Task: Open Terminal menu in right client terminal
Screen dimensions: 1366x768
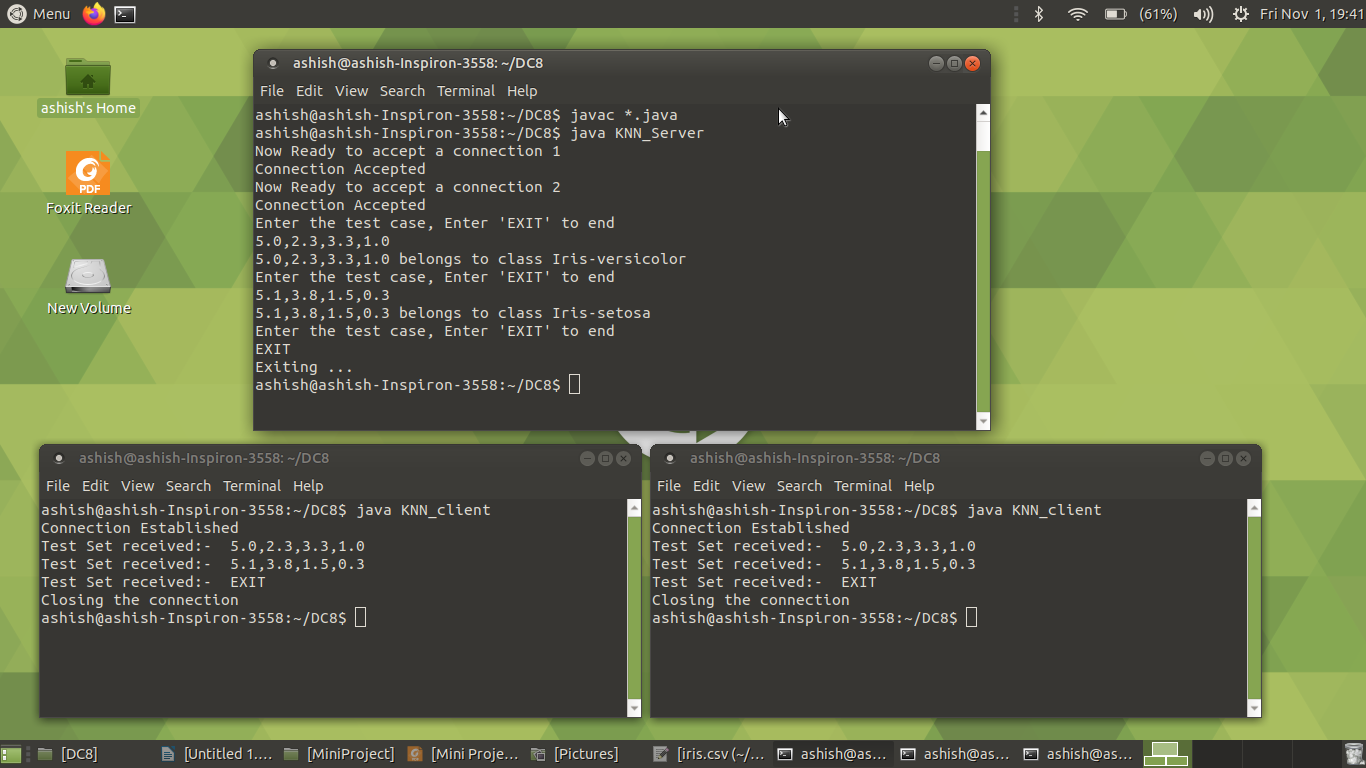Action: (863, 486)
